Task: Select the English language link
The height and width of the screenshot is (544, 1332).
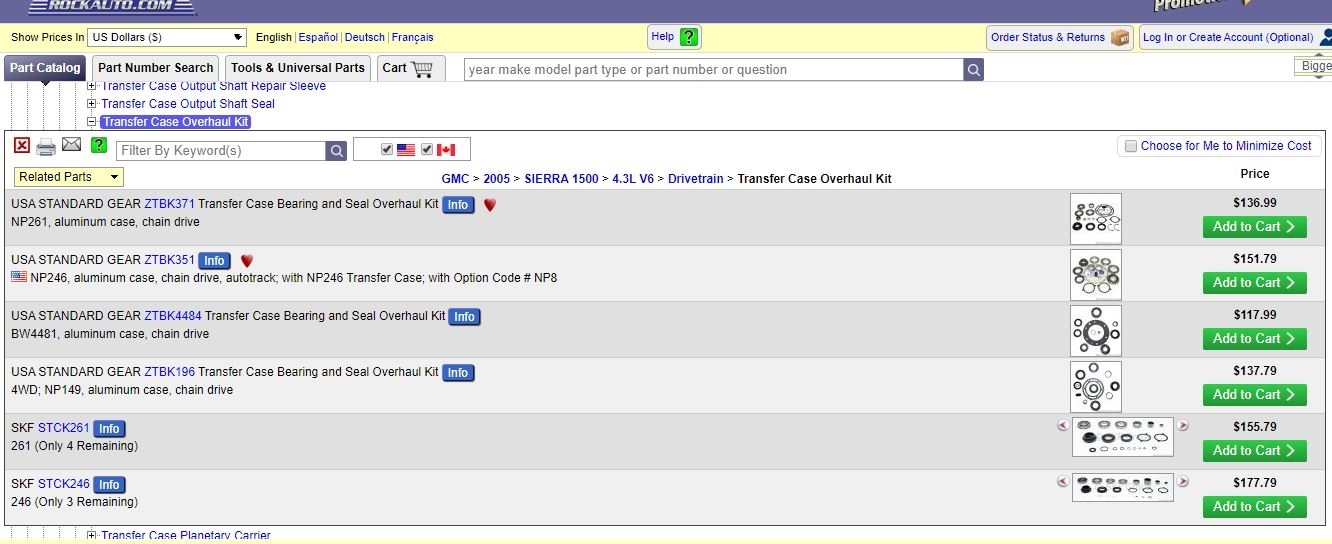Action: [x=274, y=38]
